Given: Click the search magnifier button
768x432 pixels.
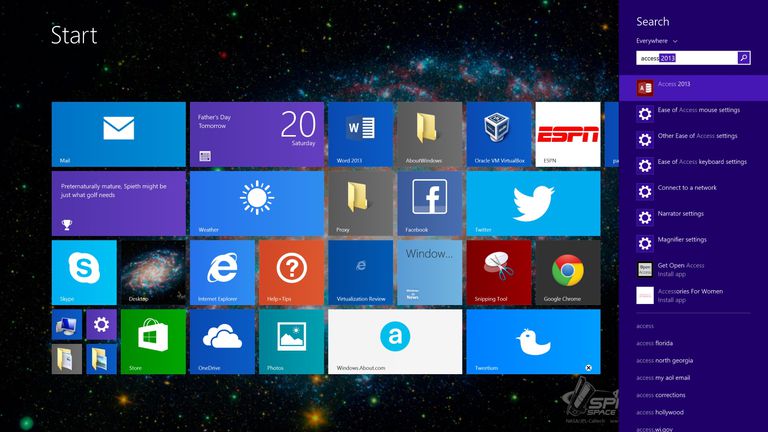Looking at the screenshot, I should pyautogui.click(x=744, y=58).
